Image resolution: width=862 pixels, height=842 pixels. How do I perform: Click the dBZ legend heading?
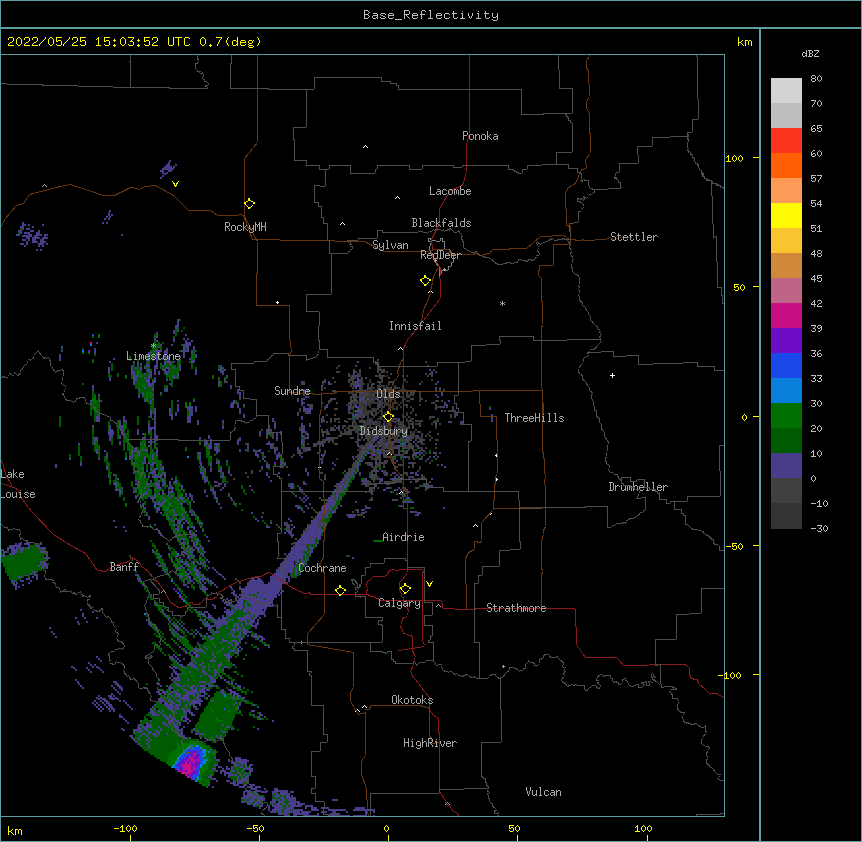(x=810, y=53)
